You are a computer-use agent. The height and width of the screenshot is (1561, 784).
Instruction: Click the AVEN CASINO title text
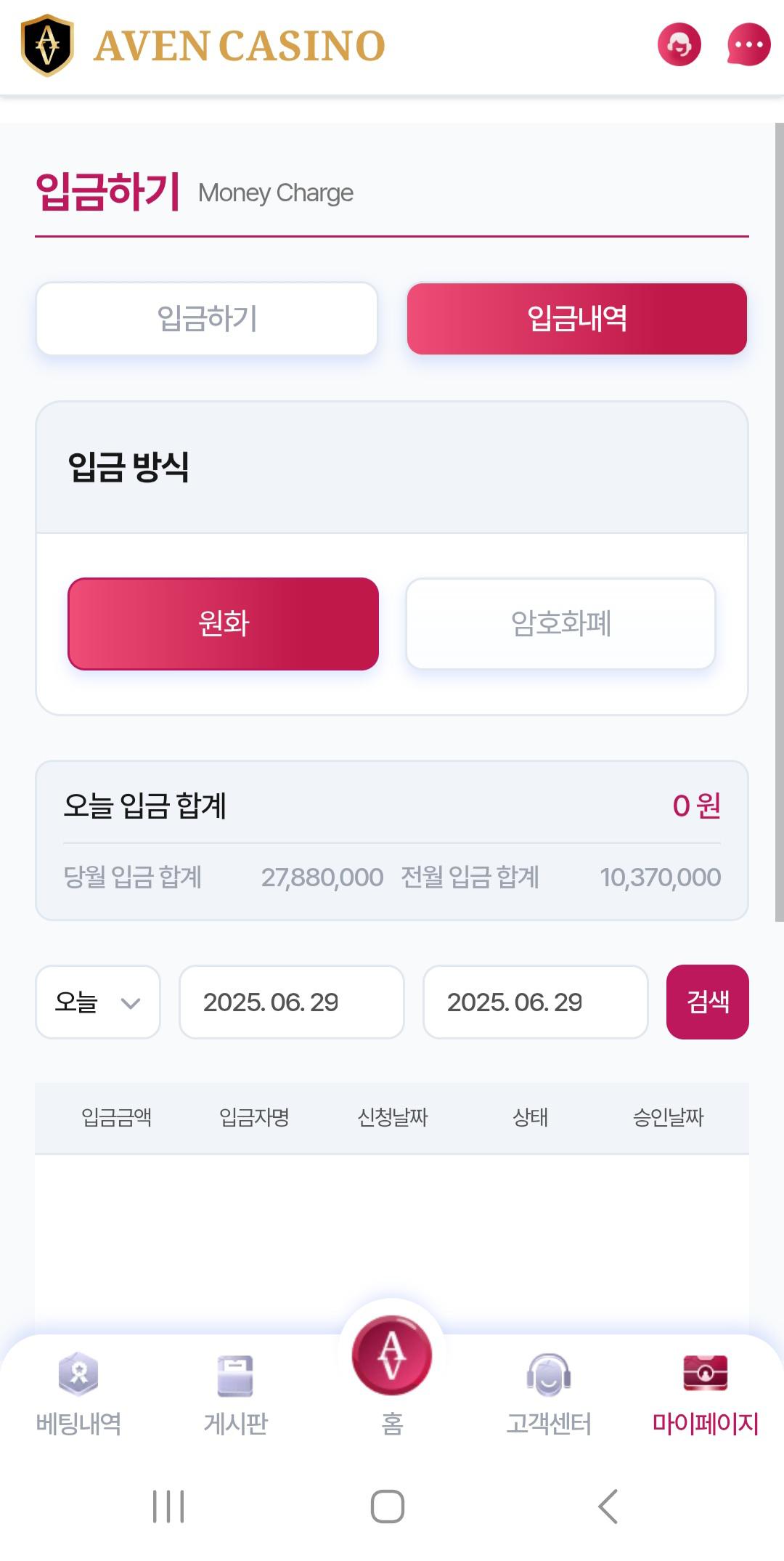point(240,46)
